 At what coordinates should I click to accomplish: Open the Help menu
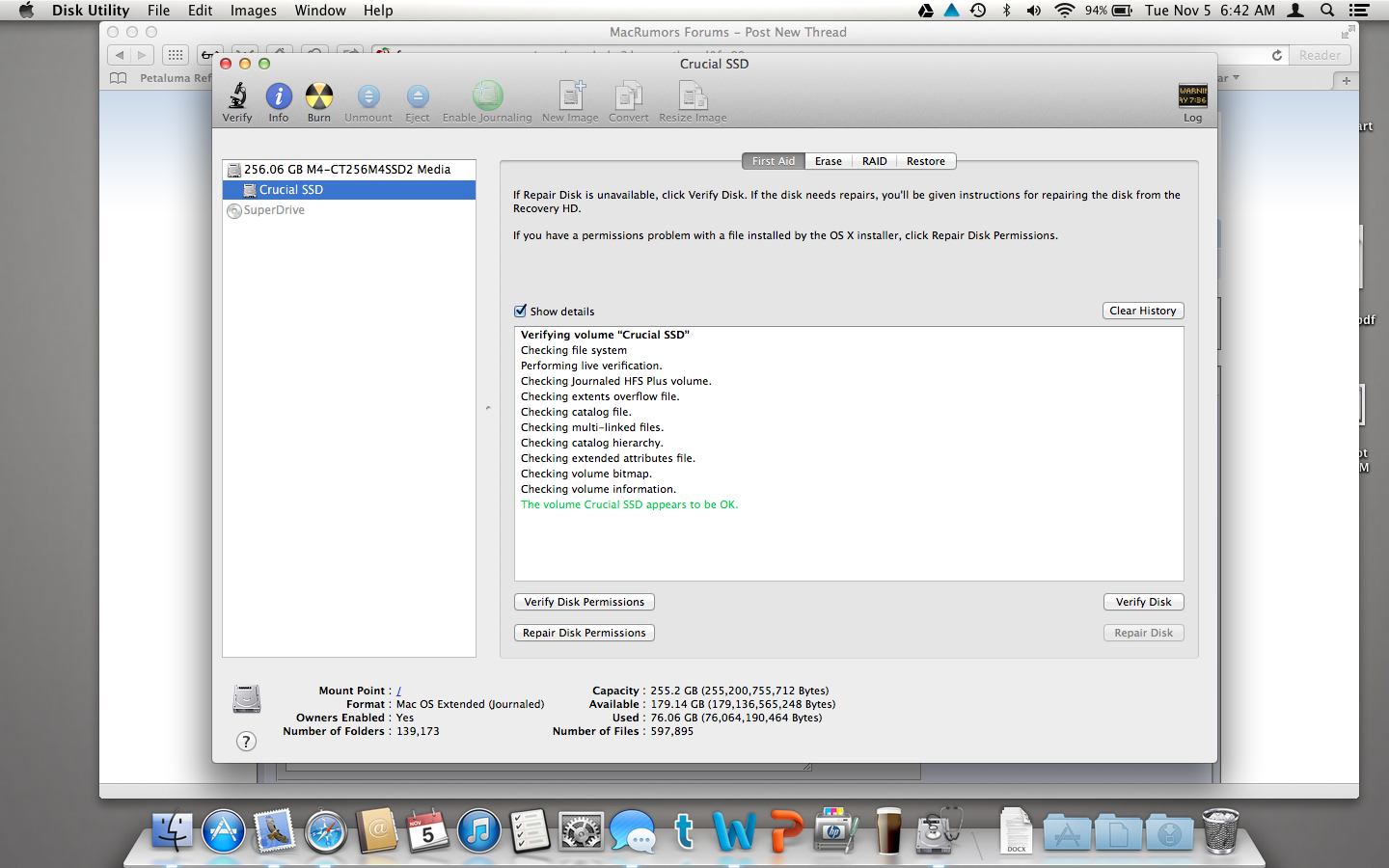click(378, 10)
